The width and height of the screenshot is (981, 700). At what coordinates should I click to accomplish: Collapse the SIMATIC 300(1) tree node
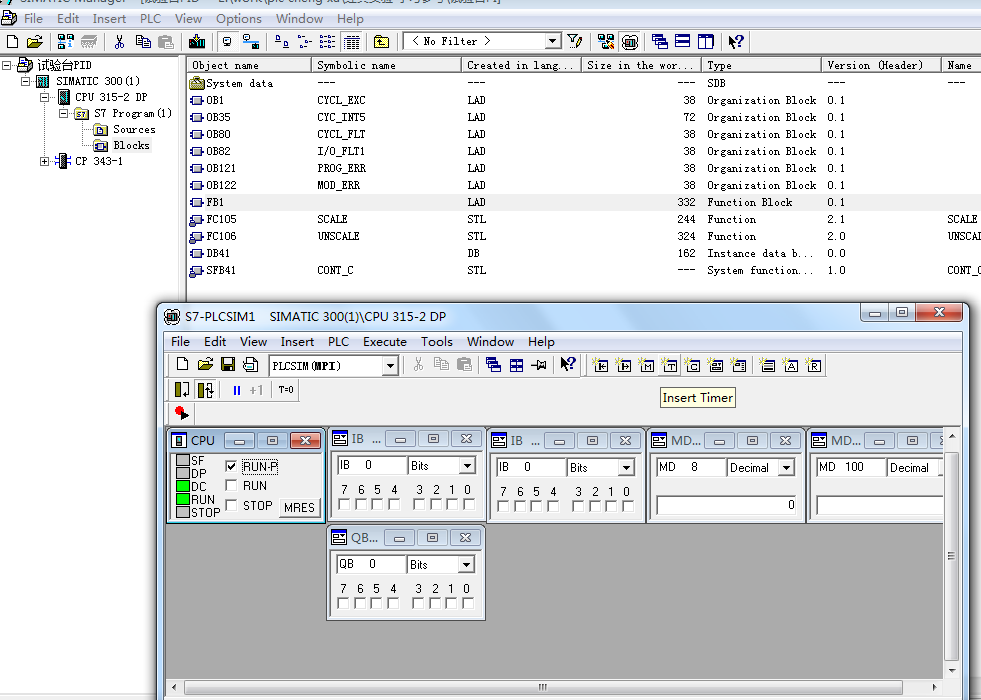(x=25, y=81)
